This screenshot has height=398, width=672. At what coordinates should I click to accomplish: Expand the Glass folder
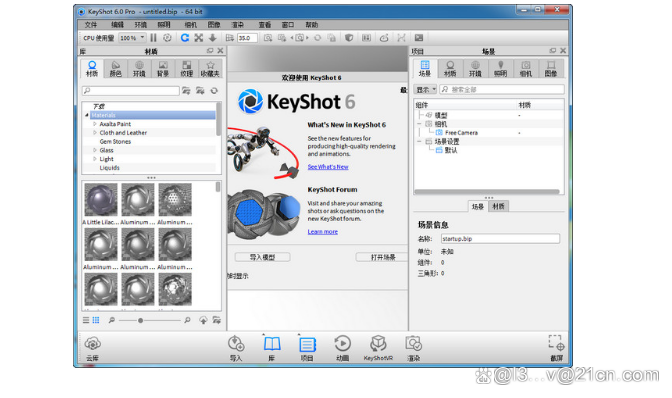95,150
